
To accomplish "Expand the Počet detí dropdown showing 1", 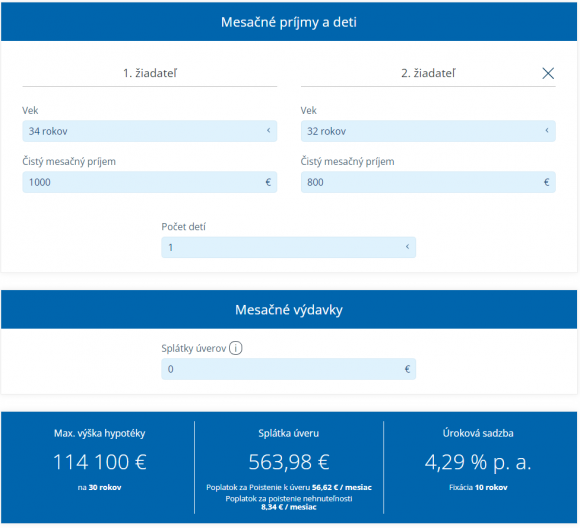I will point(289,247).
